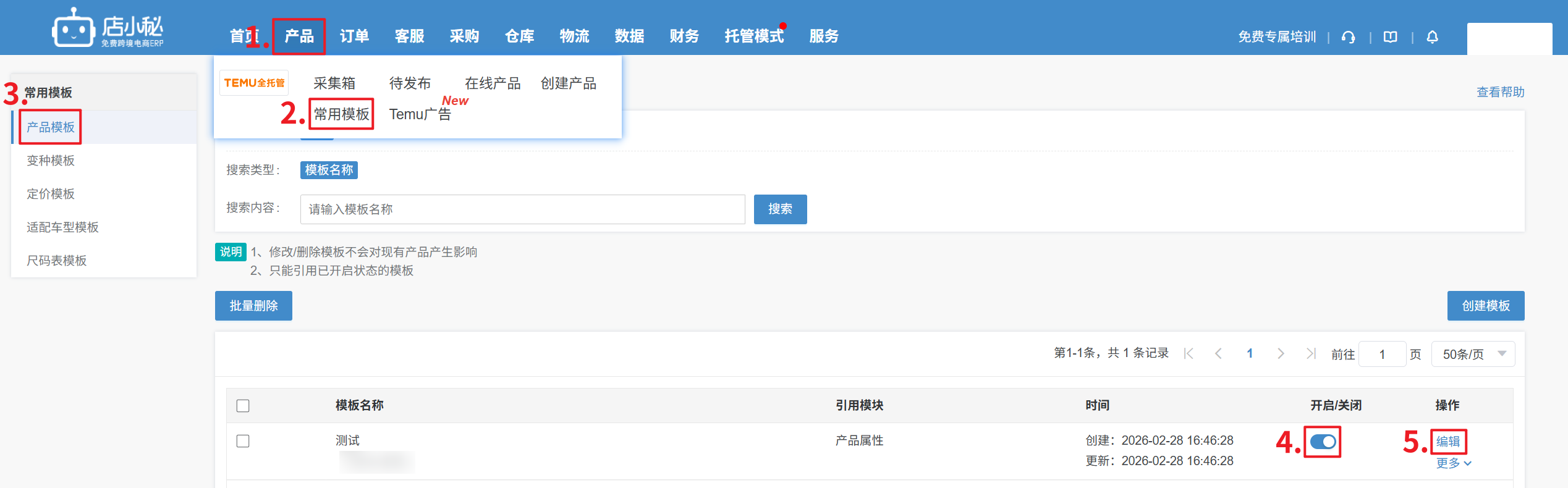Click the 创建模板 button
This screenshot has height=488, width=1568.
1485,306
